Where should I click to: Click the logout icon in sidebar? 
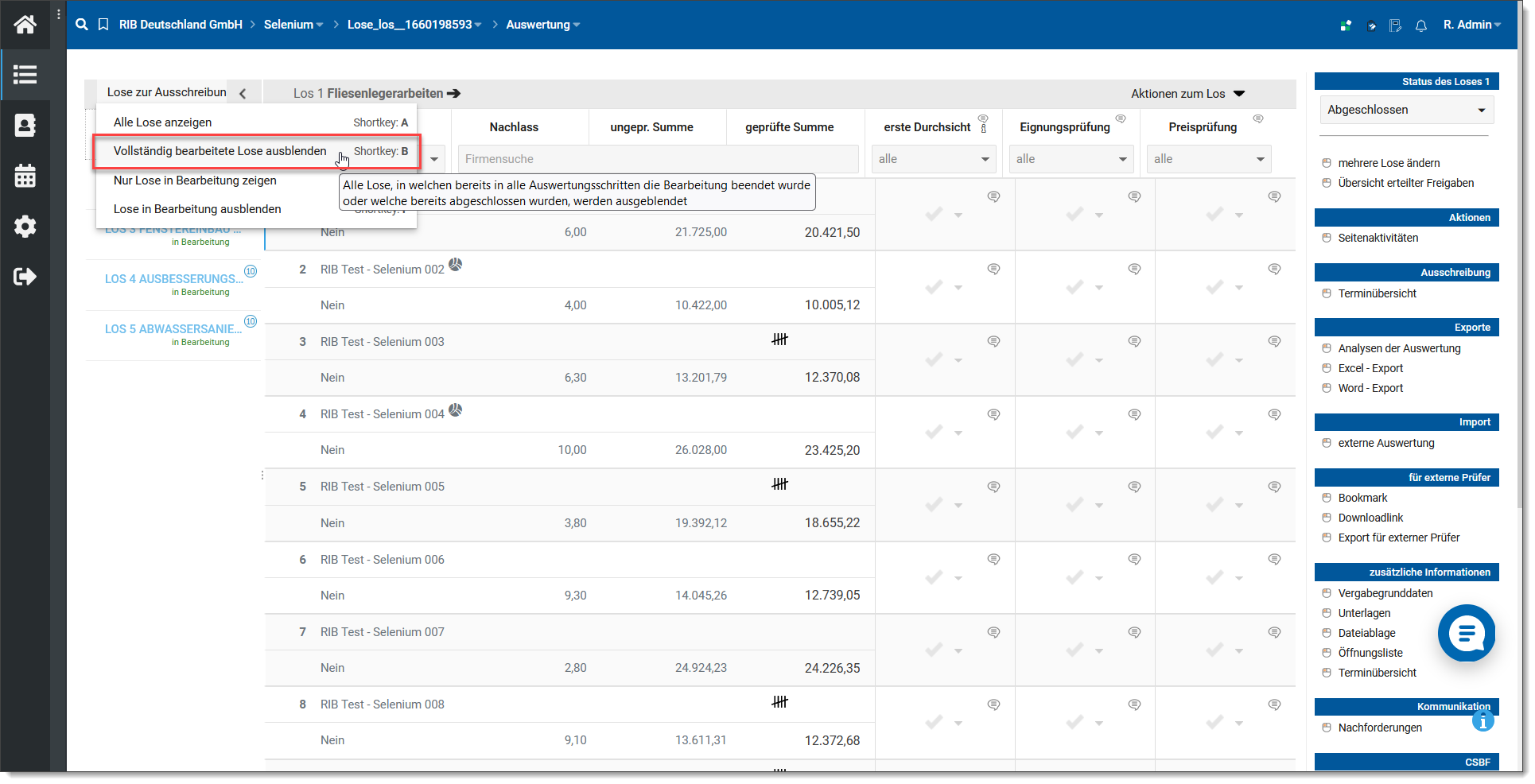pos(25,277)
